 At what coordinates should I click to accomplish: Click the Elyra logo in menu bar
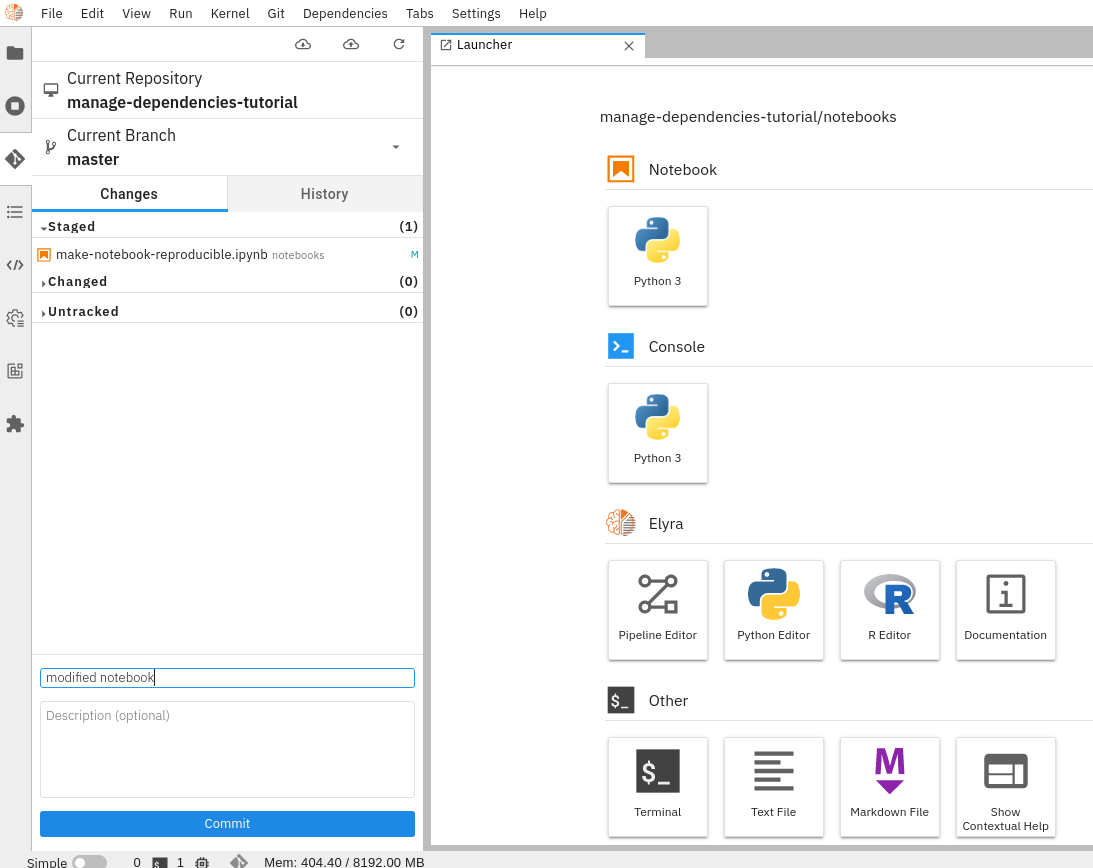point(14,13)
